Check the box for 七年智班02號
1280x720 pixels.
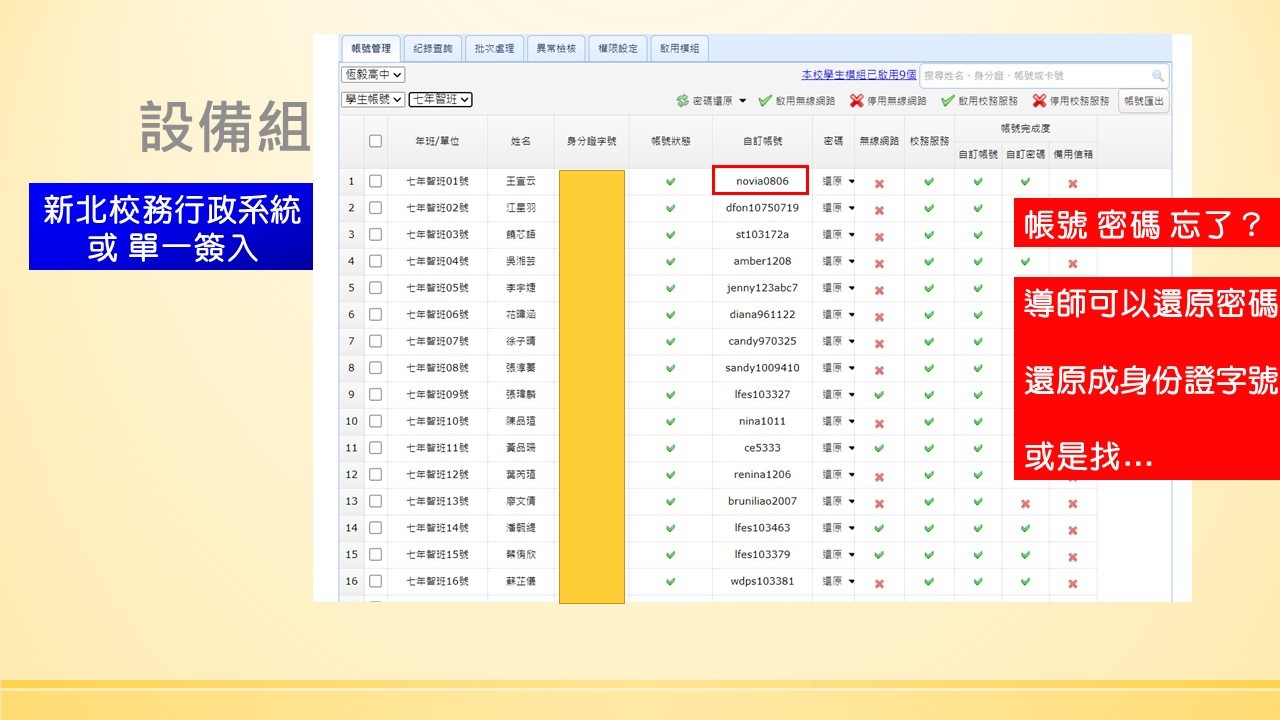coord(375,208)
